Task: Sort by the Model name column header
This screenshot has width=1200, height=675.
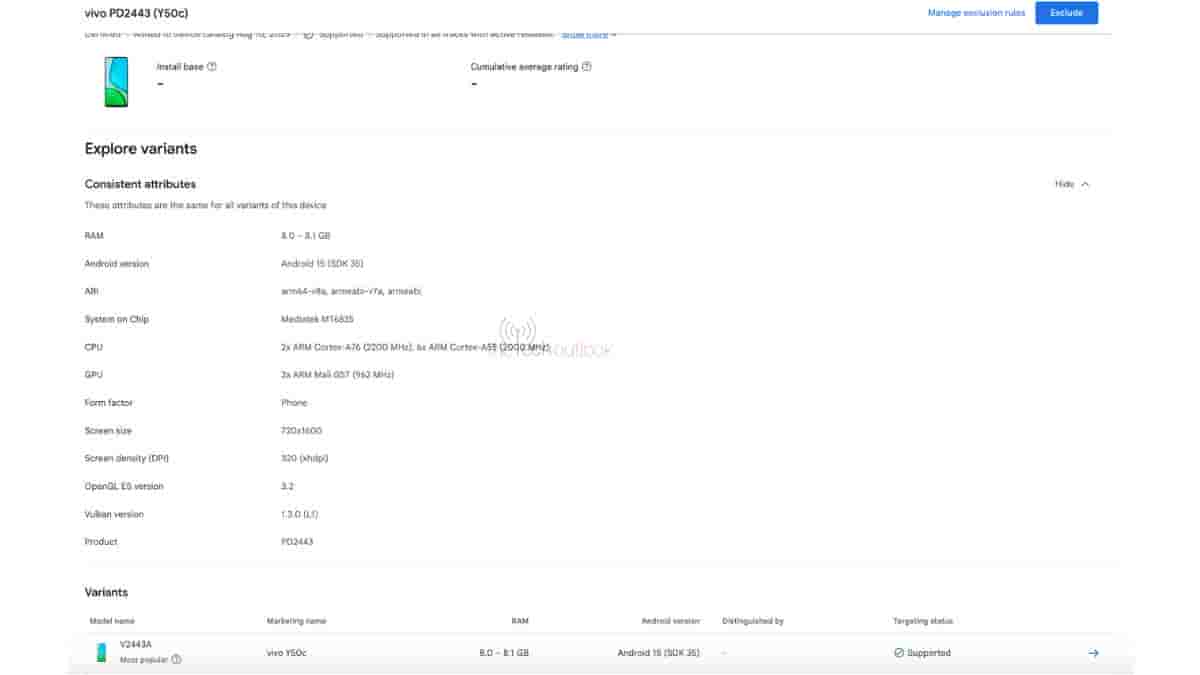Action: pos(112,621)
